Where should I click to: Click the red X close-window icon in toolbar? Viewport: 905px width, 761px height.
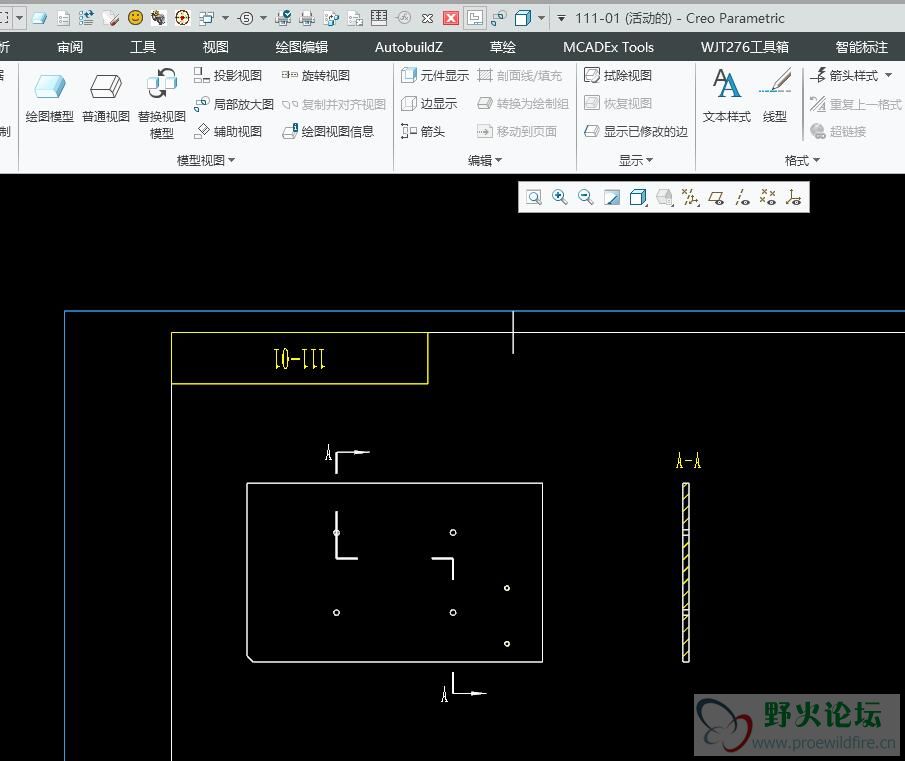click(x=451, y=18)
